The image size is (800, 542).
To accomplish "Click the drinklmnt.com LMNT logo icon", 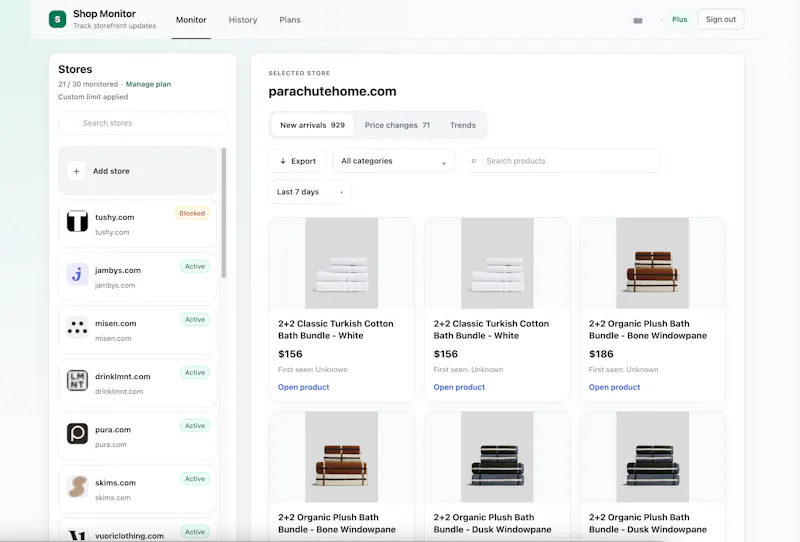I will (77, 381).
